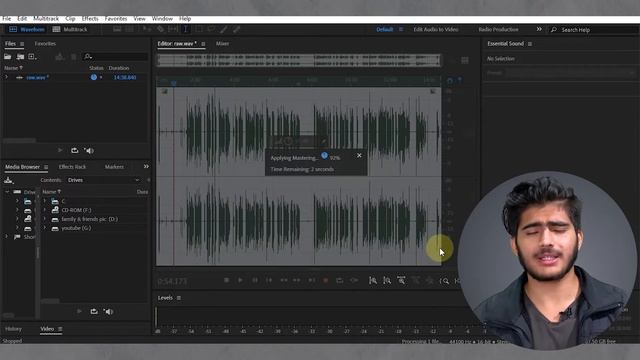Toggle Files panel auto-play speaker icon
Viewport: 640px width, 360px height.
pyautogui.click(x=89, y=151)
